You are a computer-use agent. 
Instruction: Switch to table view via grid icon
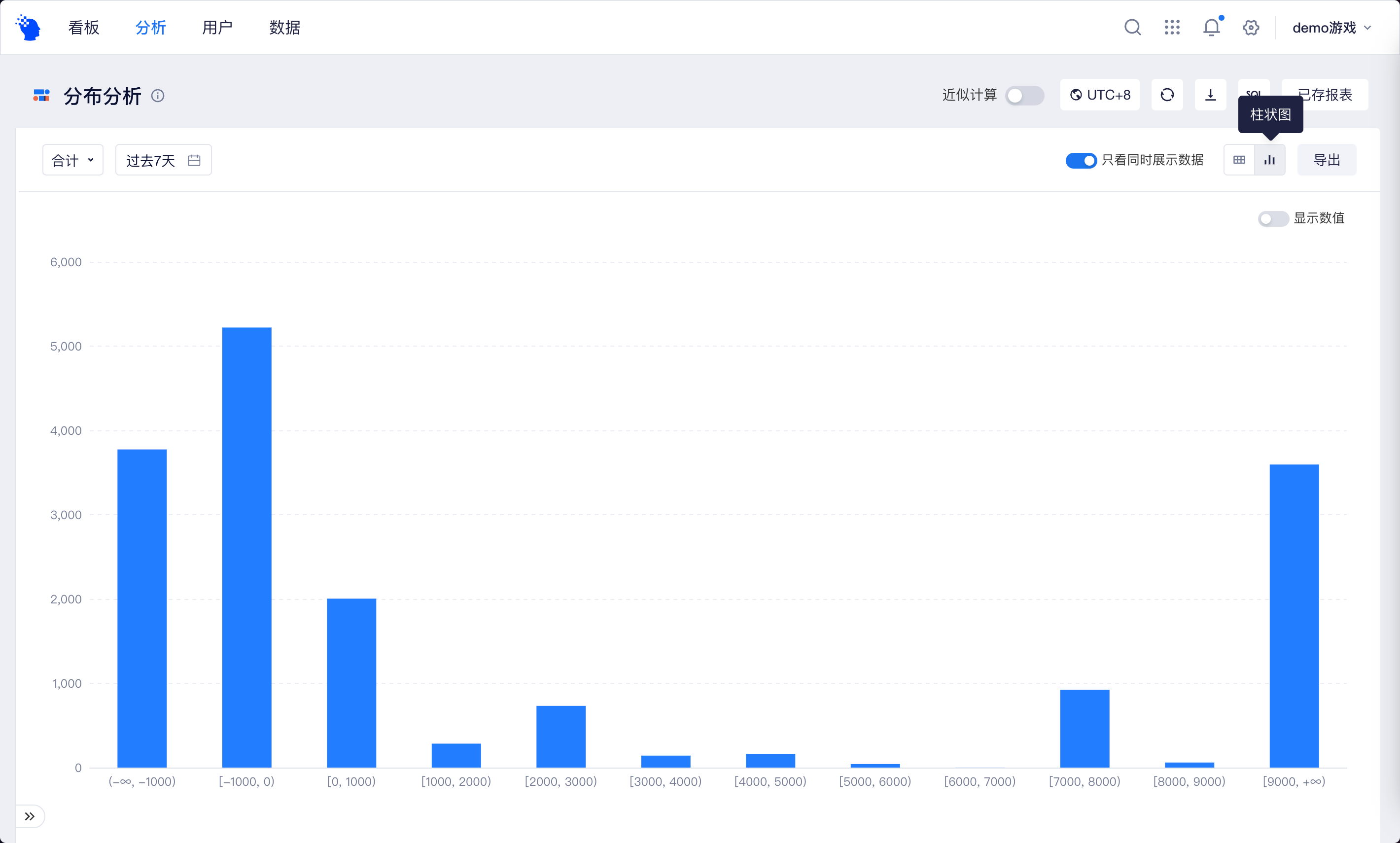(1239, 160)
